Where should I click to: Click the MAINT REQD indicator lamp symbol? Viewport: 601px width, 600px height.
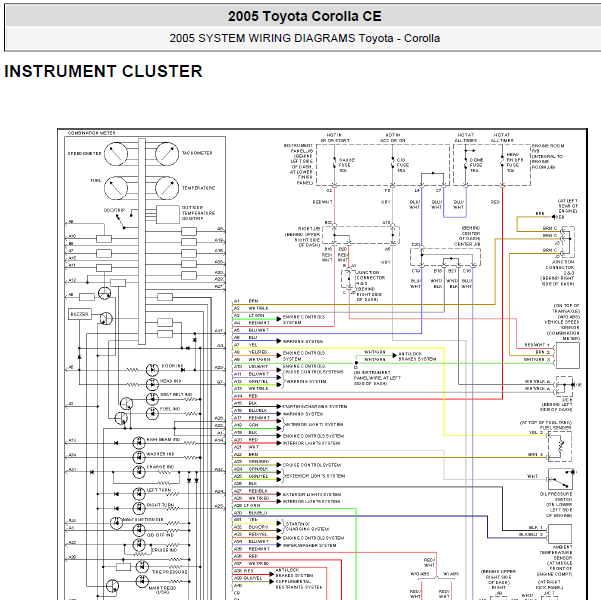click(x=143, y=581)
